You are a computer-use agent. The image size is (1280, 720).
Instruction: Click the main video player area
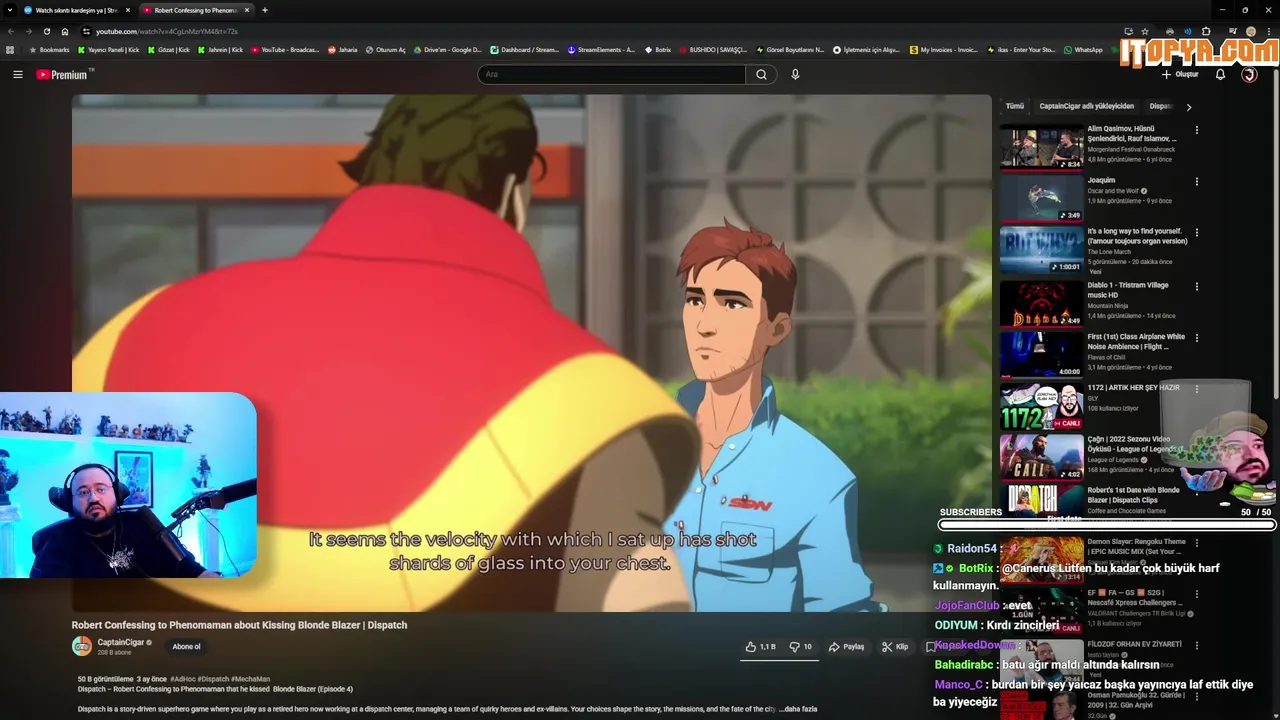pos(531,353)
